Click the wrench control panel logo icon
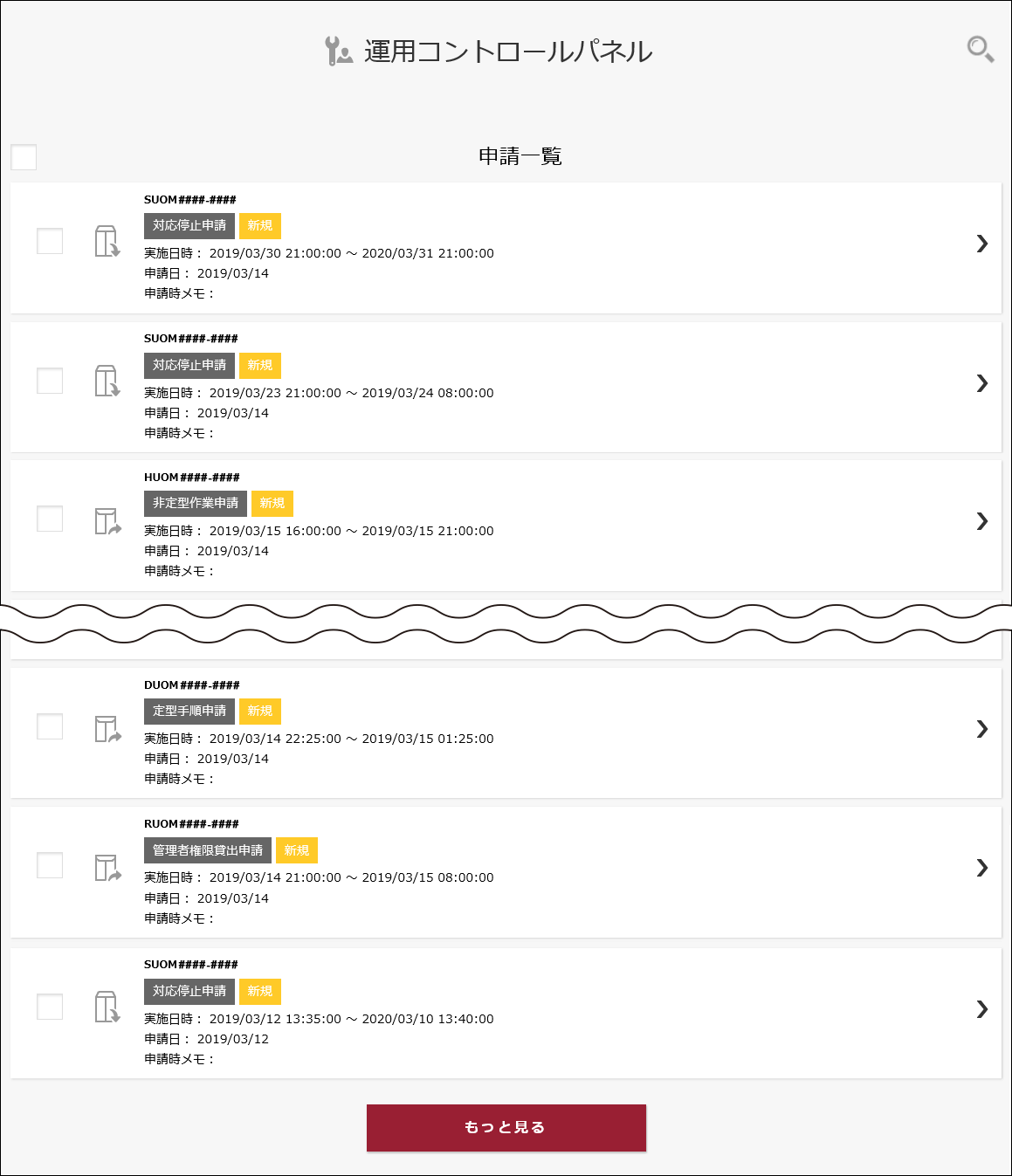The height and width of the screenshot is (1176, 1012). pyautogui.click(x=338, y=51)
